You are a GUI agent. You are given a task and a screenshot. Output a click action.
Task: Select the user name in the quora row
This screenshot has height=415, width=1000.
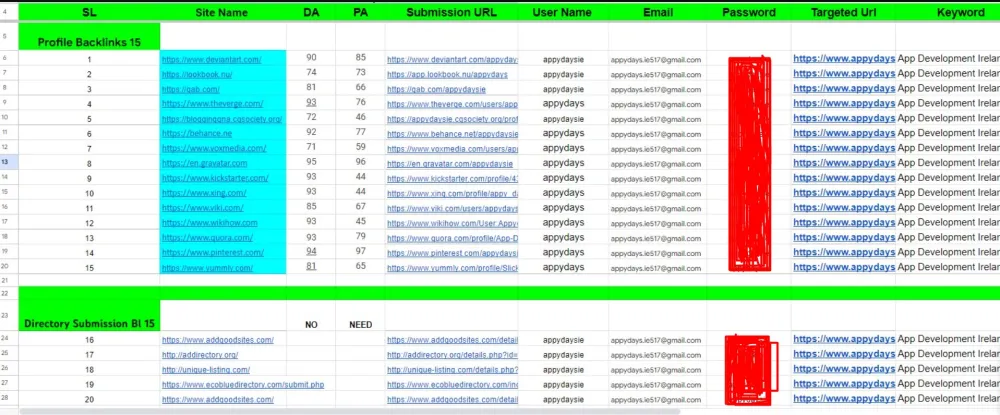(562, 238)
